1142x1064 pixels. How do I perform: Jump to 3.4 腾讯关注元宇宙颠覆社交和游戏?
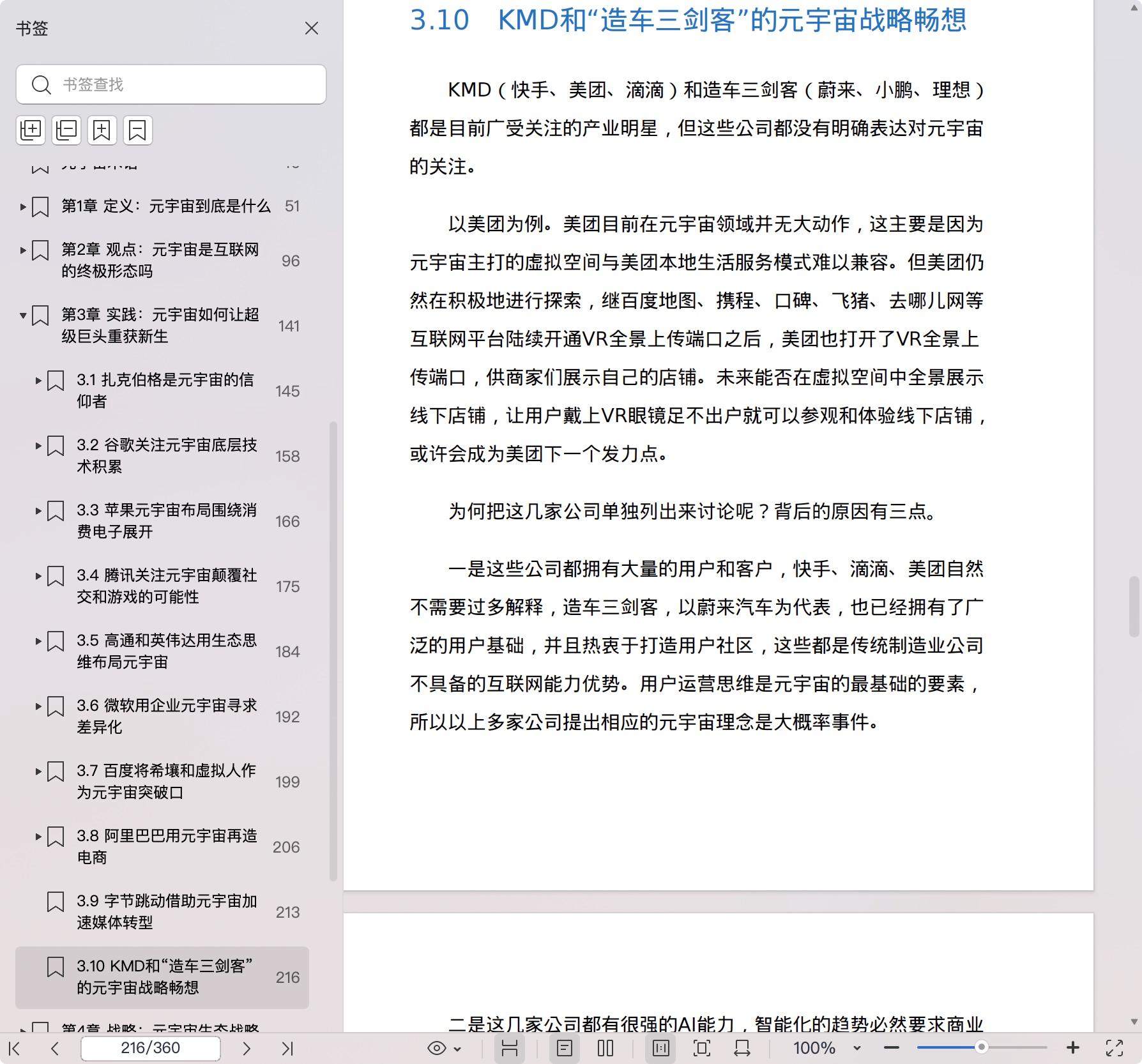pyautogui.click(x=167, y=586)
